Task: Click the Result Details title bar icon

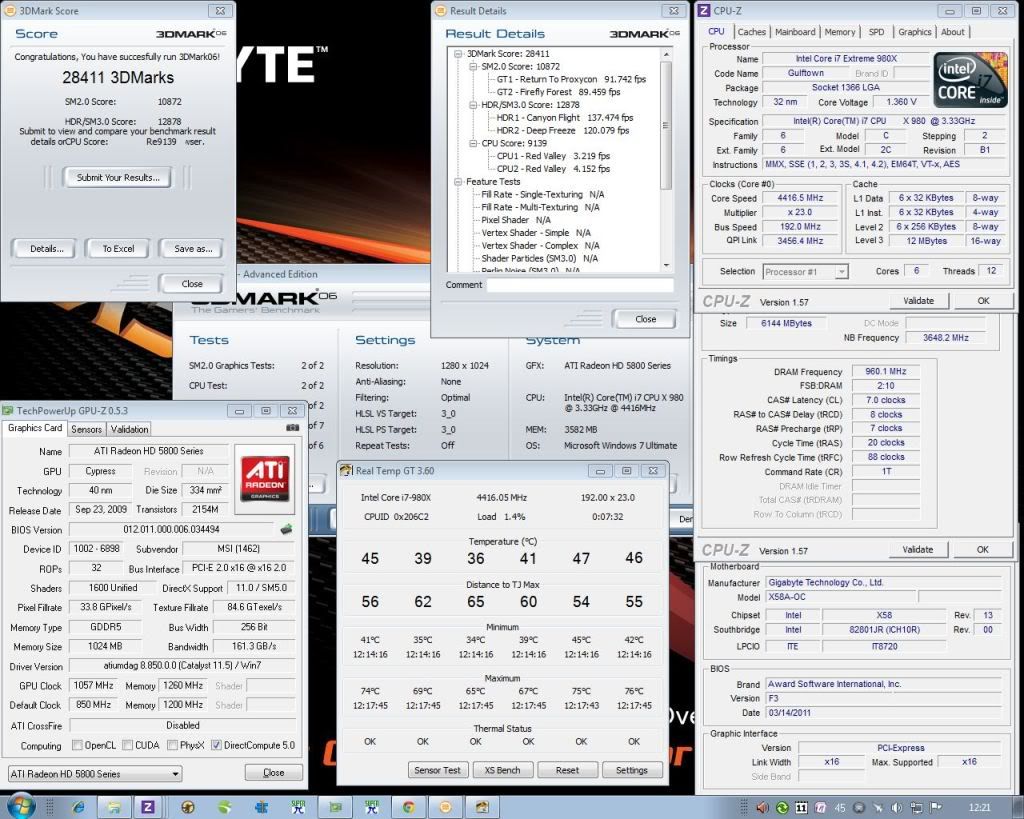Action: click(x=440, y=10)
